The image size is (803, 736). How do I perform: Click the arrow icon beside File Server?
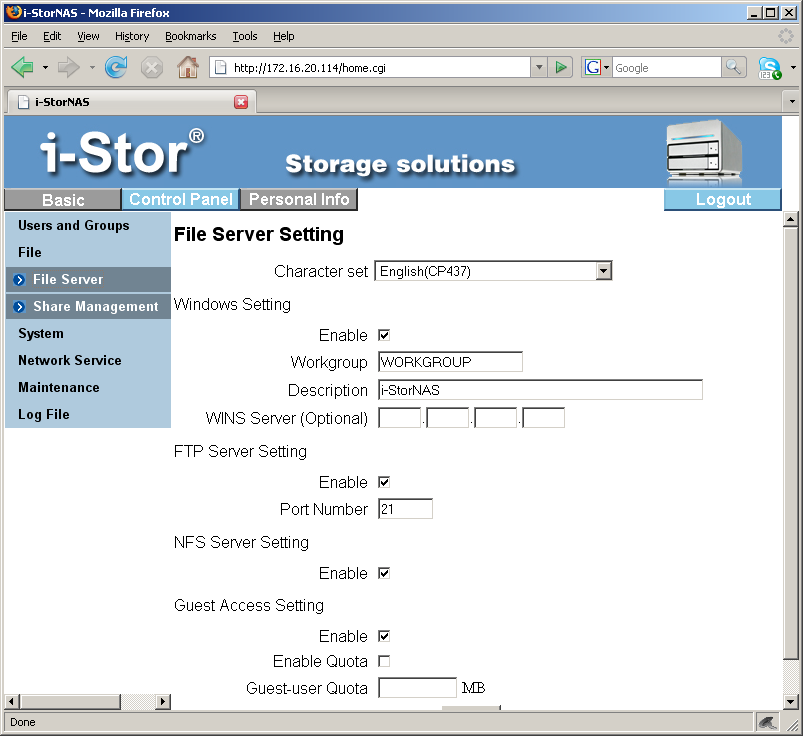(19, 280)
